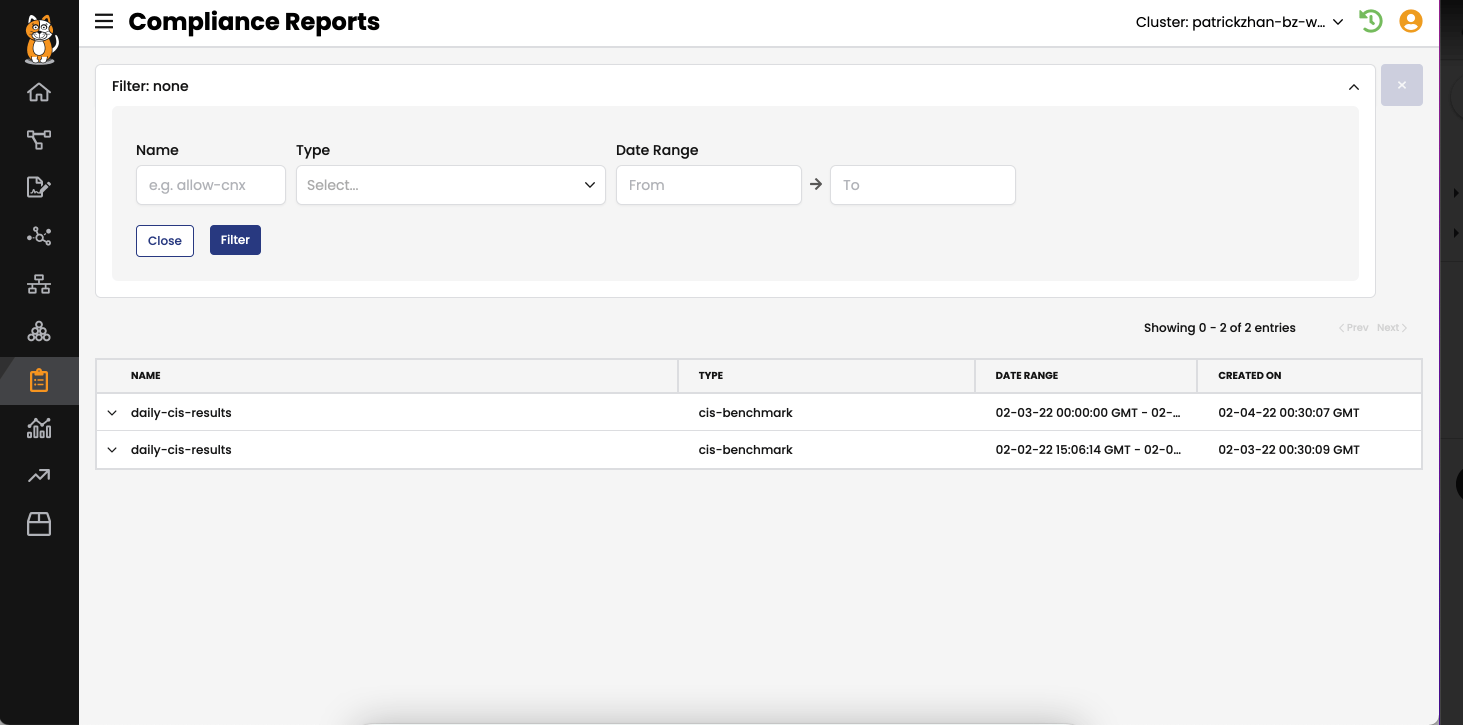1463x725 pixels.
Task: Open the hamburger navigation menu
Action: (104, 21)
